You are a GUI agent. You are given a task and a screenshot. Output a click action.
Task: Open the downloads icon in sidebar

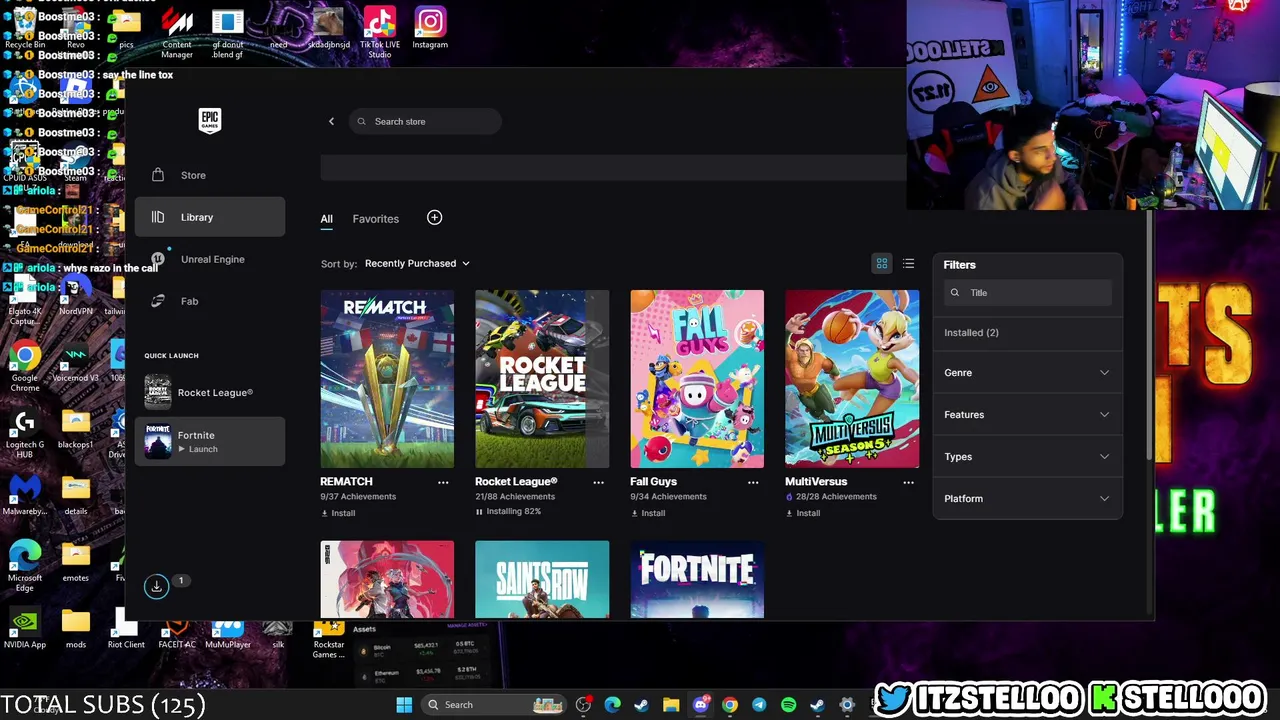pos(157,586)
